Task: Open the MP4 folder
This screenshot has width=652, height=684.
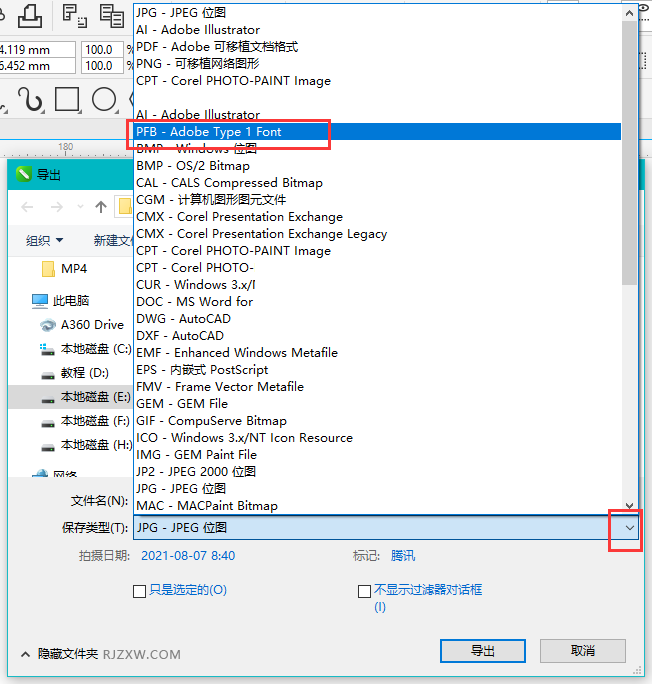Action: pos(73,269)
